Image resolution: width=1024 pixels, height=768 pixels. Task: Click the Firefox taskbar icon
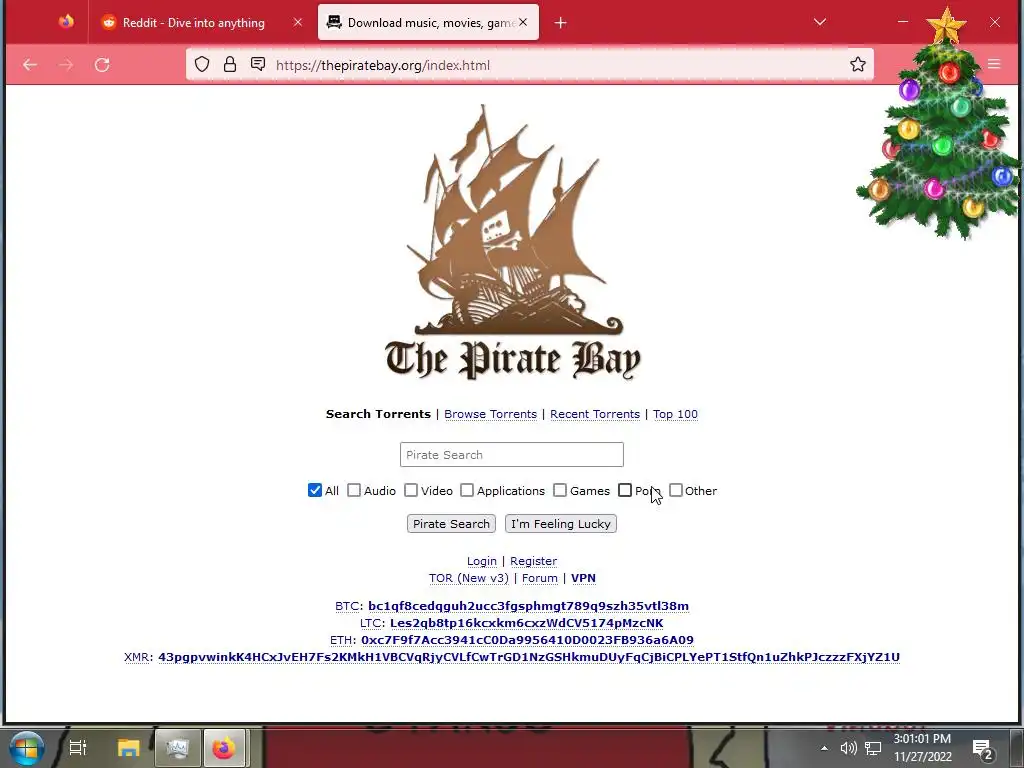tap(224, 748)
